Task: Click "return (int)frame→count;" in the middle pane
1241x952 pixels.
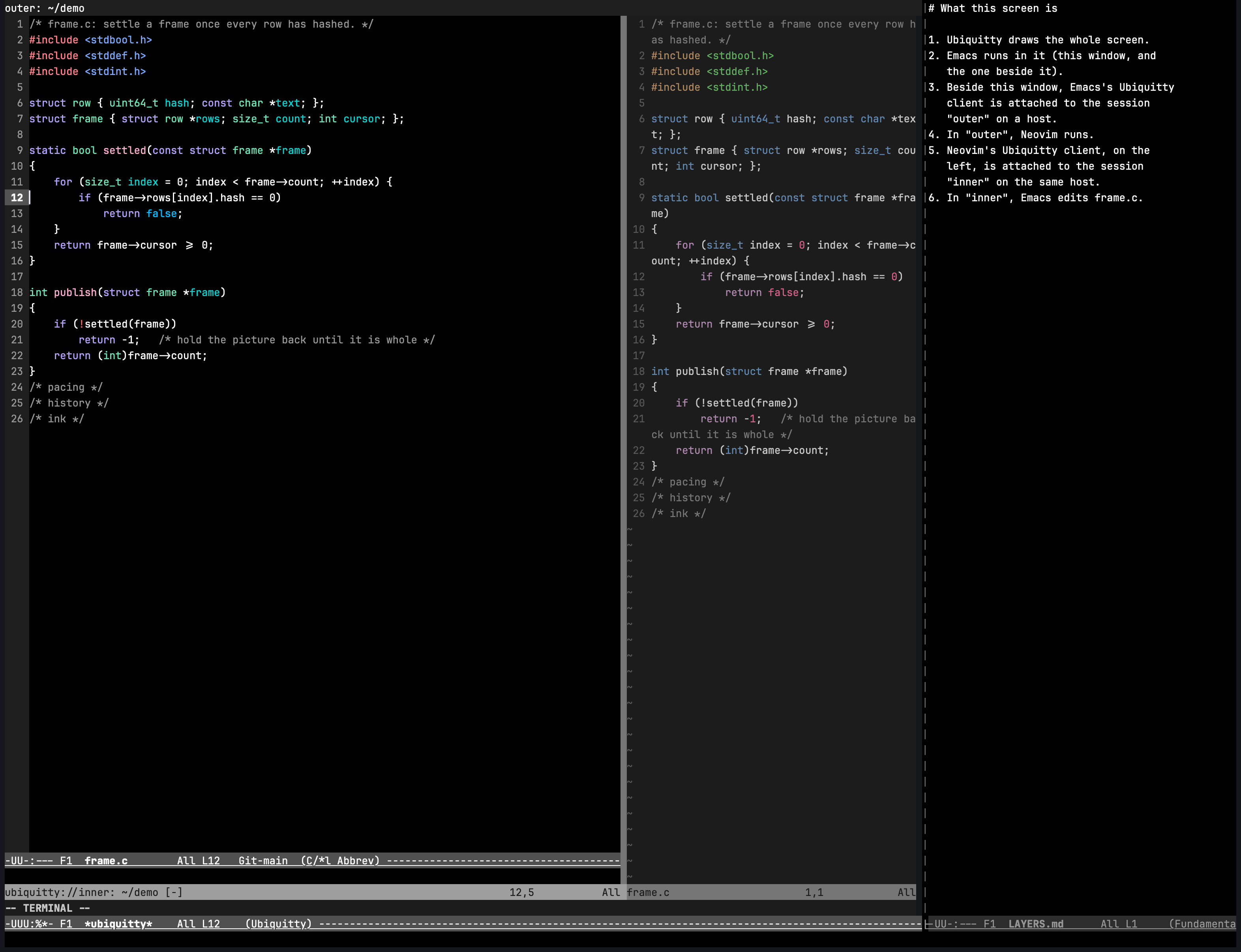Action: (752, 450)
